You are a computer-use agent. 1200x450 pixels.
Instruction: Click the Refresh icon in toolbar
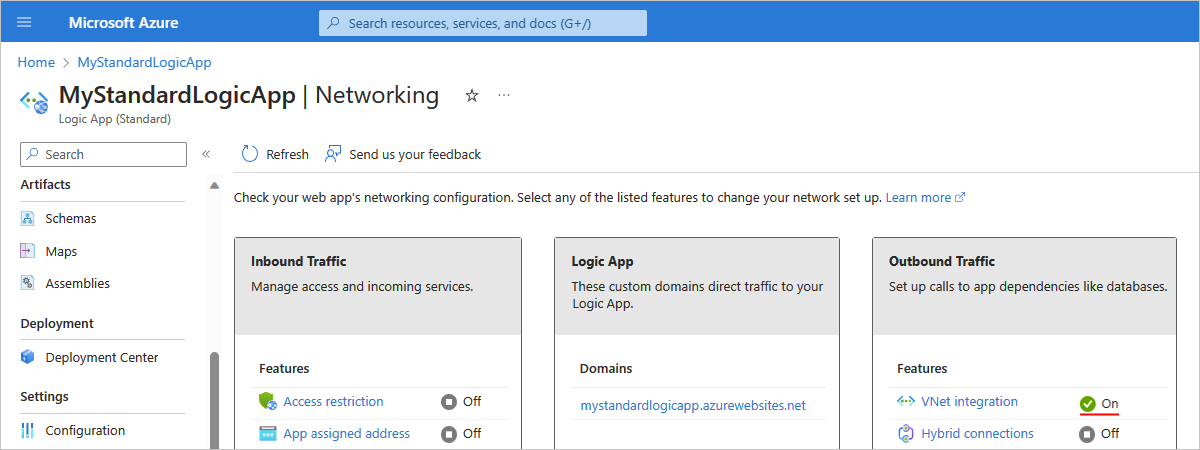click(250, 154)
